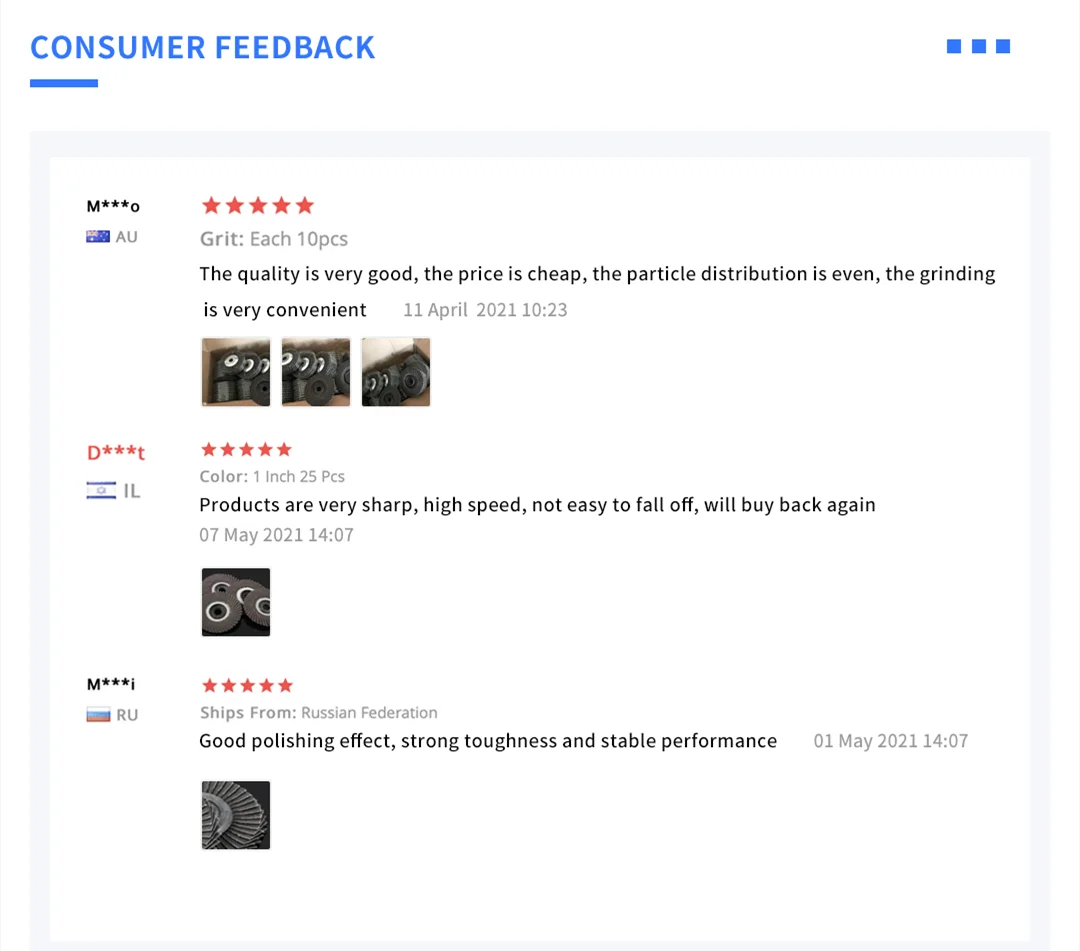Click M***o's five-star rating
Screen dimensions: 1080x951
click(x=257, y=206)
